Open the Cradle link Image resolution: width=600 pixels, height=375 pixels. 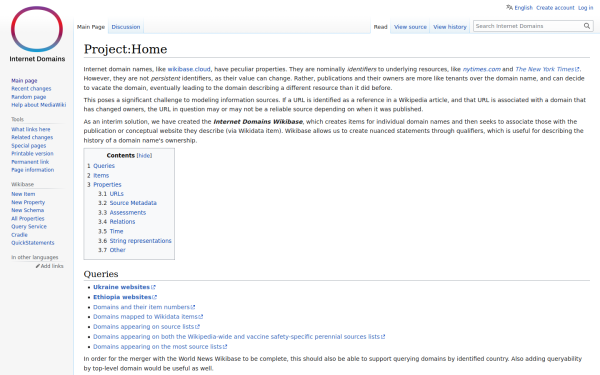pyautogui.click(x=19, y=235)
